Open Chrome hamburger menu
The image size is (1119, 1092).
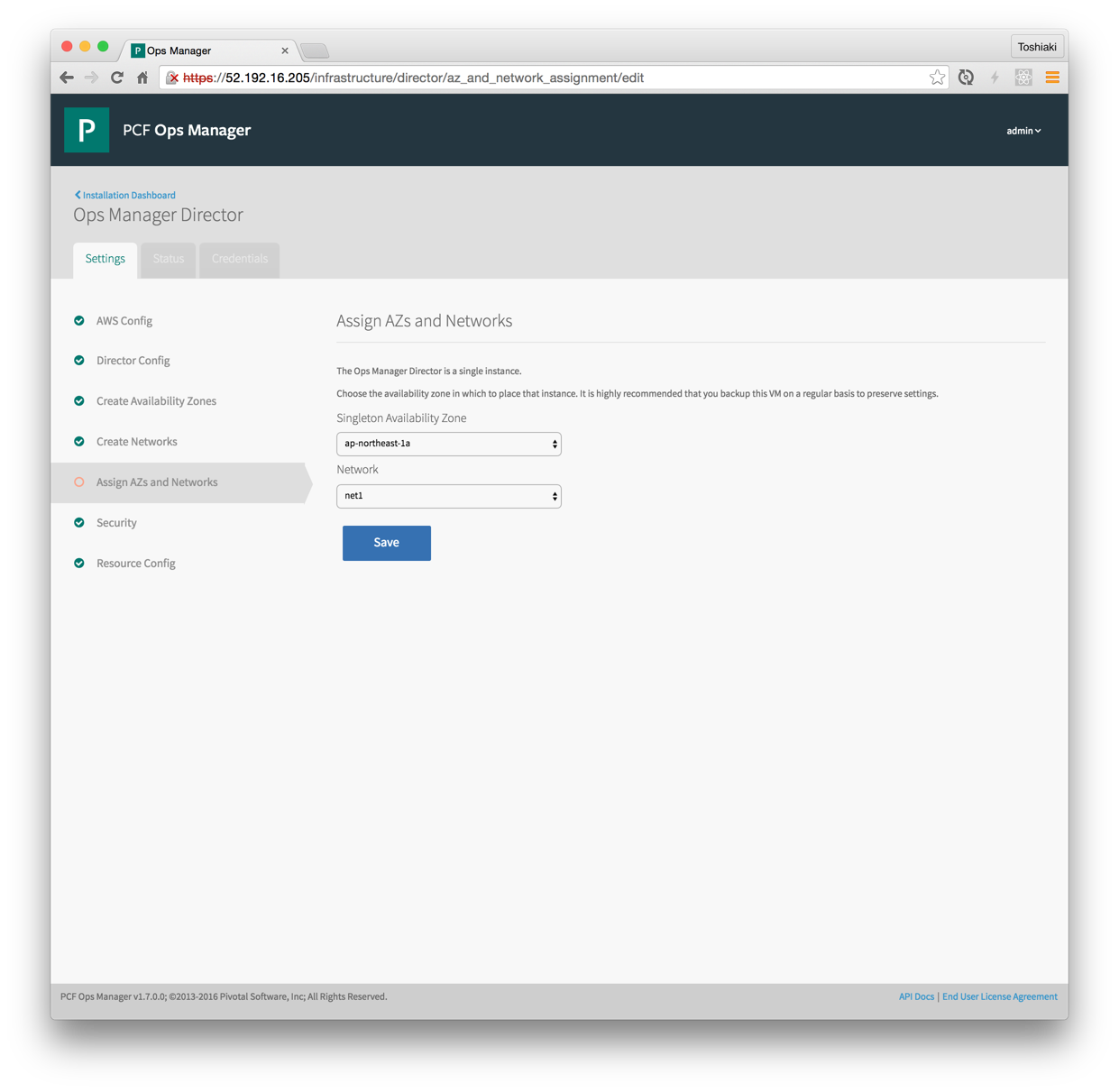[x=1052, y=78]
